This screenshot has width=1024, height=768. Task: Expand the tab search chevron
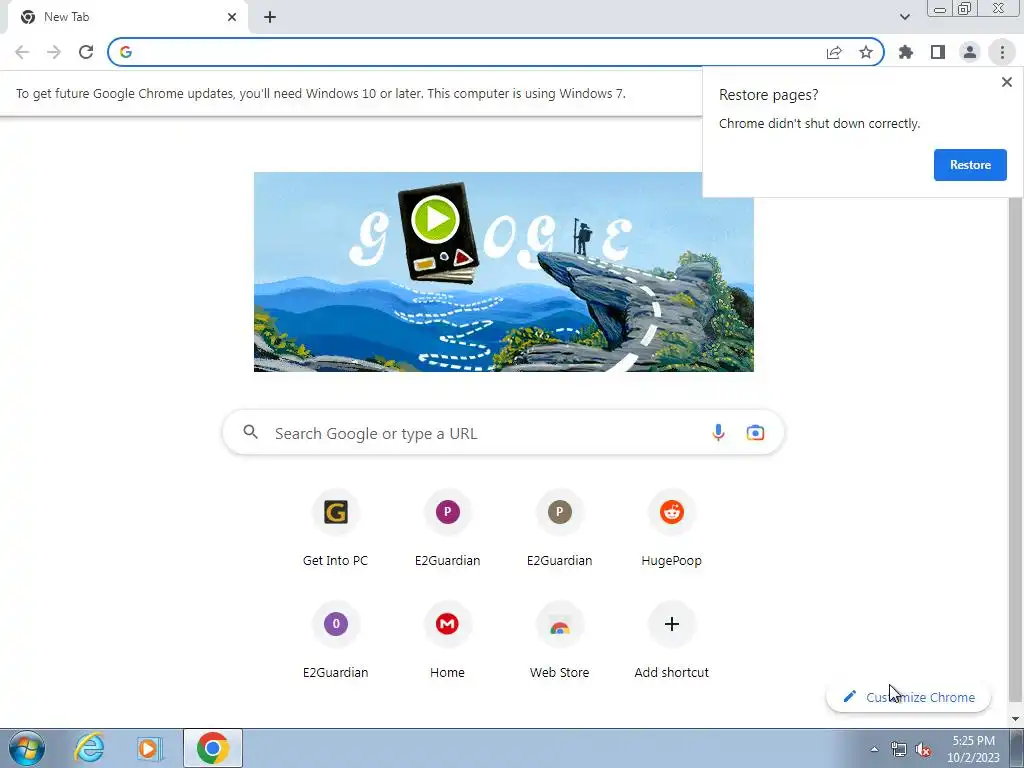pos(904,17)
